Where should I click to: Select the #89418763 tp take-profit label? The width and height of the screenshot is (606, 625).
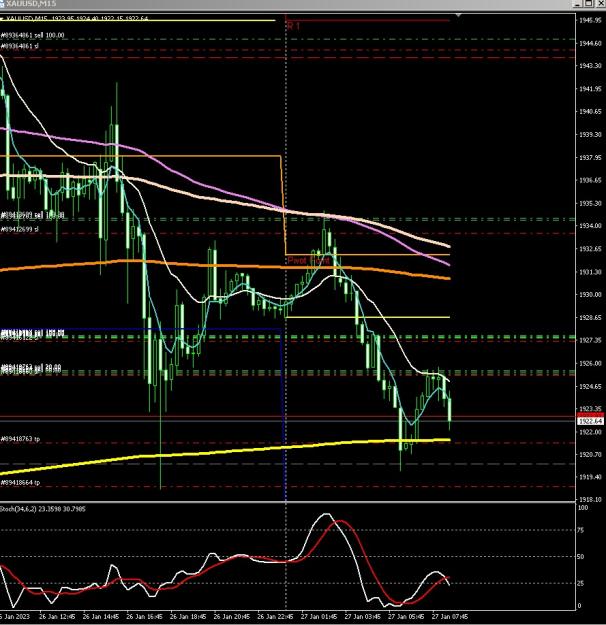(x=20, y=439)
